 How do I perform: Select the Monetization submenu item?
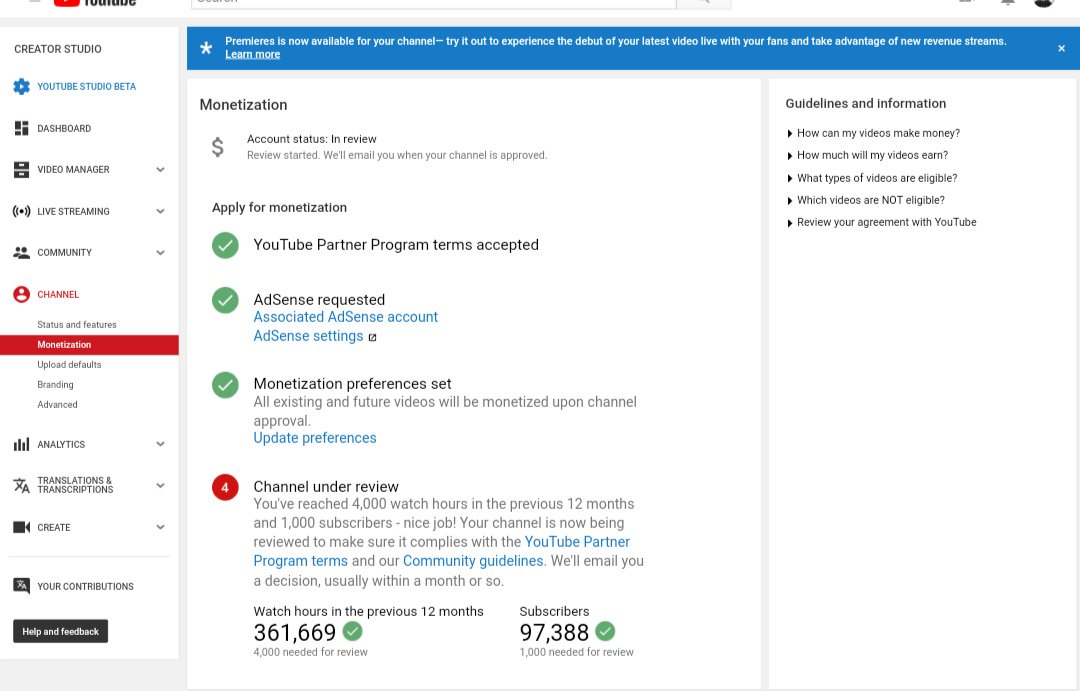pyautogui.click(x=90, y=344)
